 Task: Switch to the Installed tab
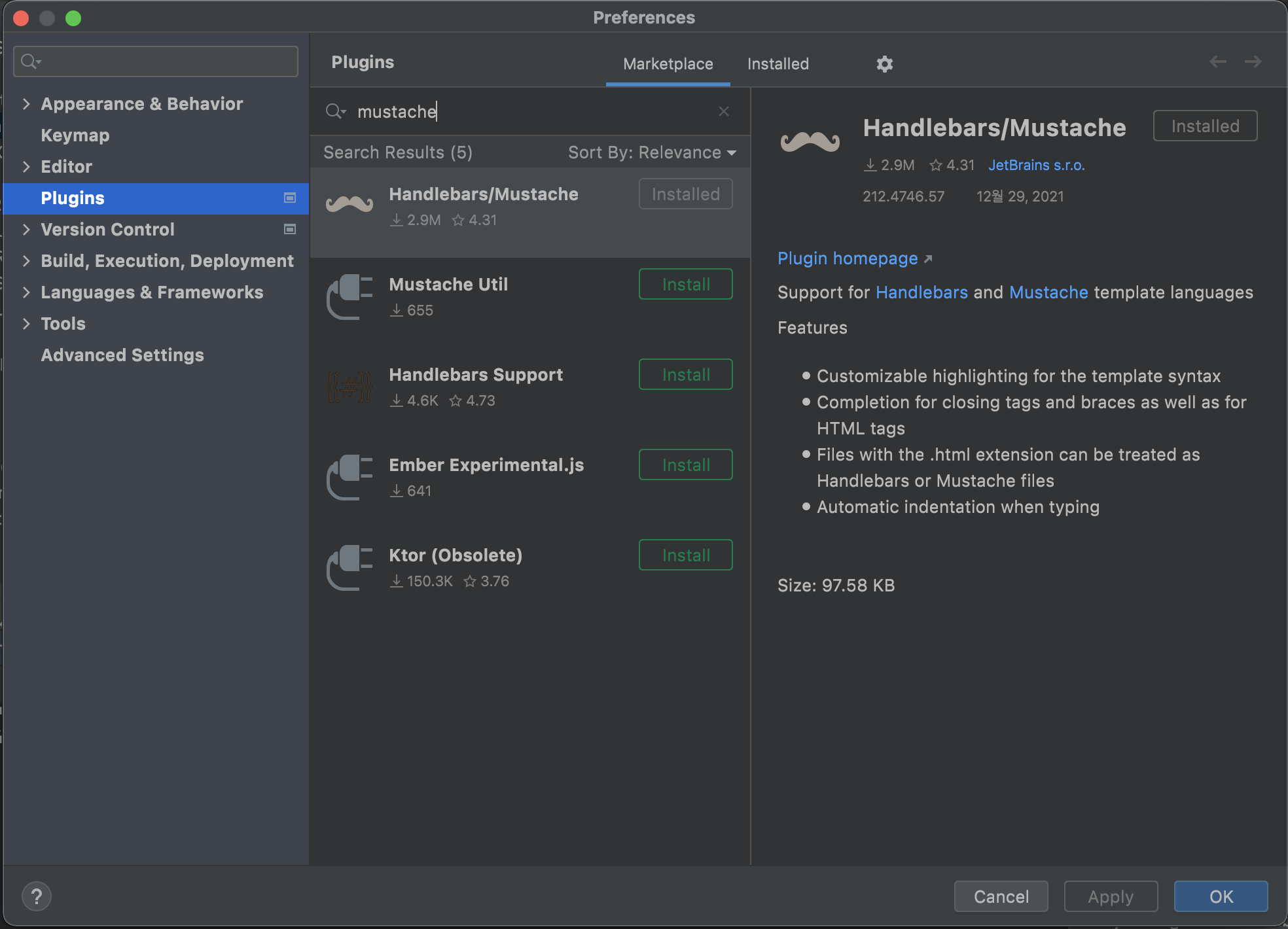click(778, 63)
